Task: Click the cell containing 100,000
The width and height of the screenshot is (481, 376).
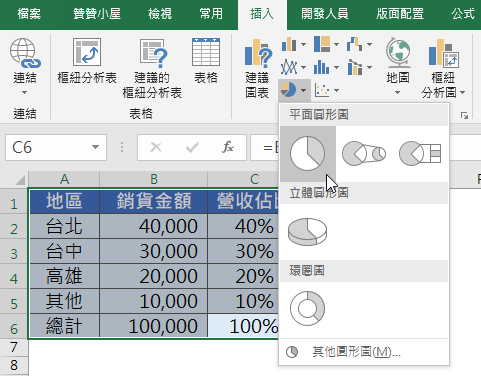Action: [x=154, y=326]
